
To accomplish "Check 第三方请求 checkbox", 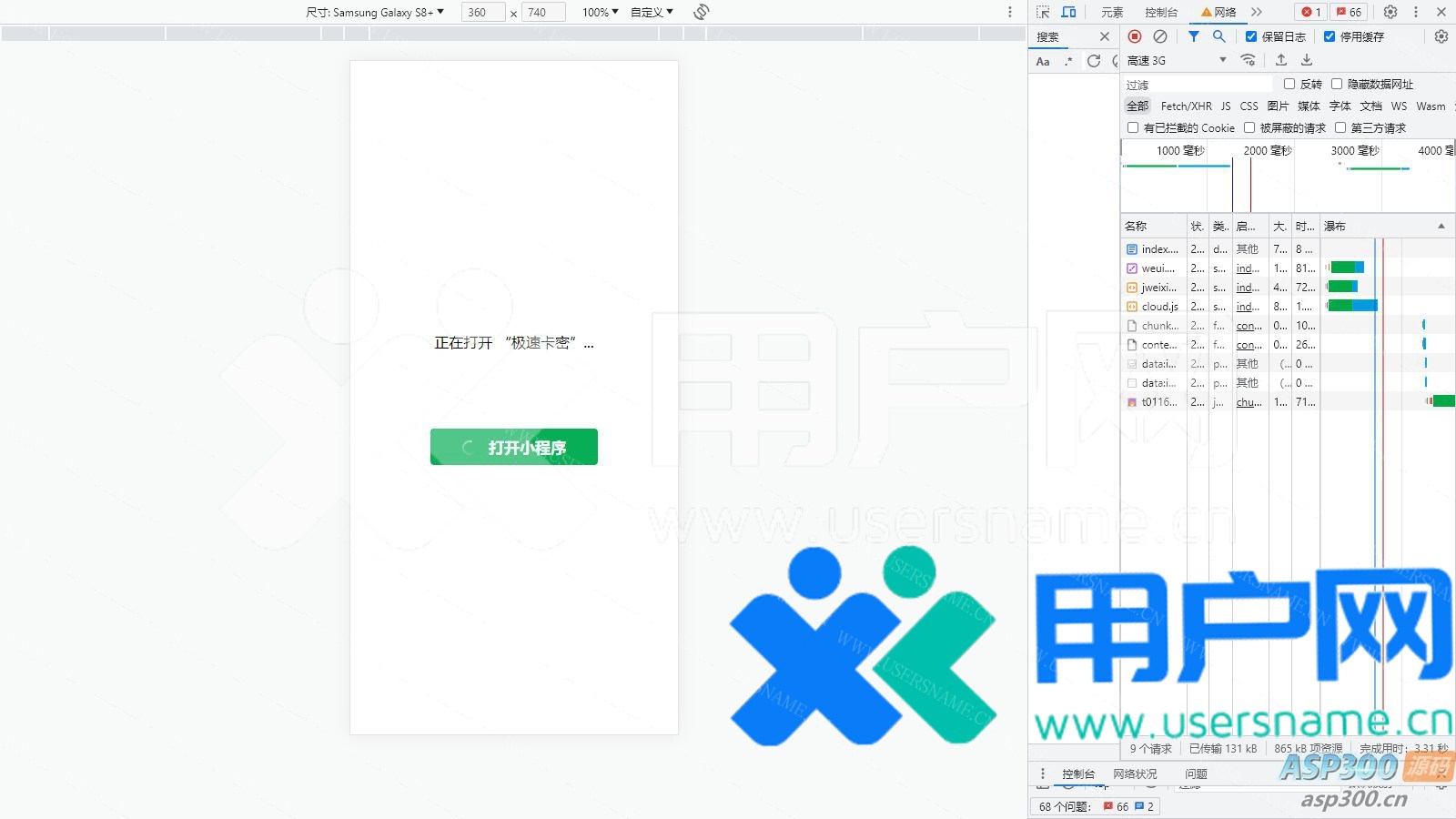I will (1340, 127).
